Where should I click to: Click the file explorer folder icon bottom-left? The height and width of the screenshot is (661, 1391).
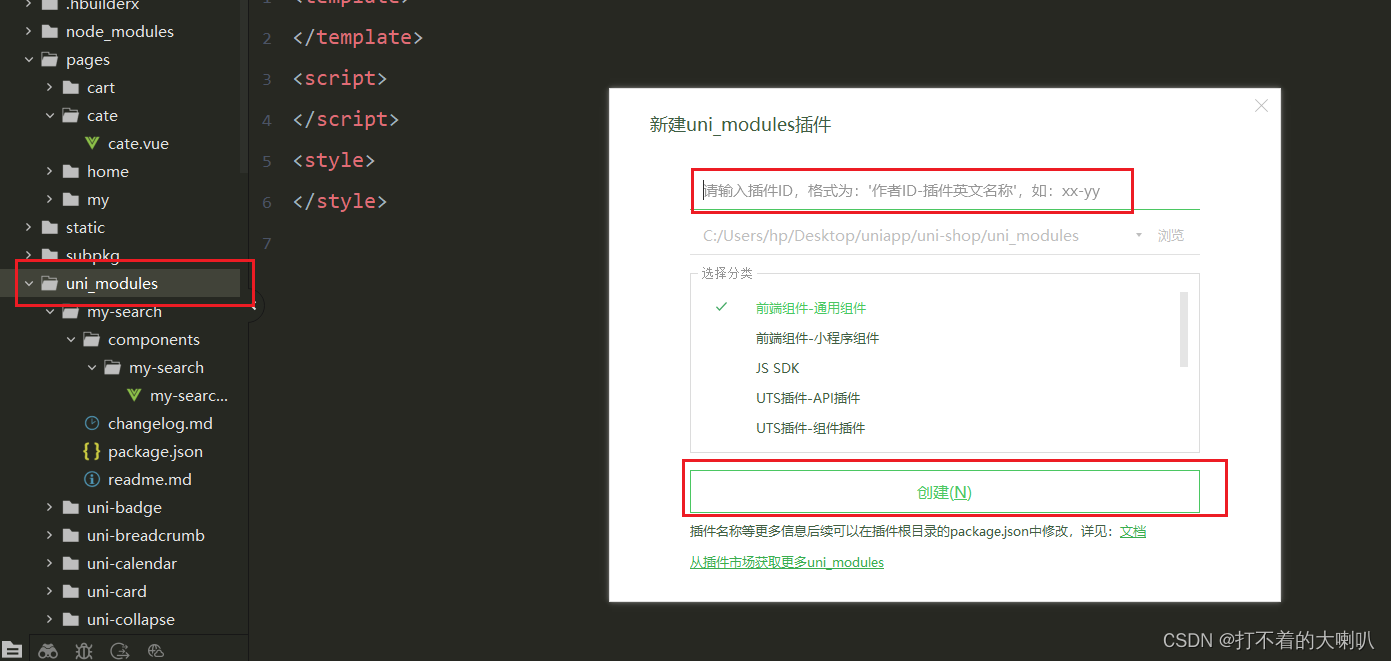(12, 651)
